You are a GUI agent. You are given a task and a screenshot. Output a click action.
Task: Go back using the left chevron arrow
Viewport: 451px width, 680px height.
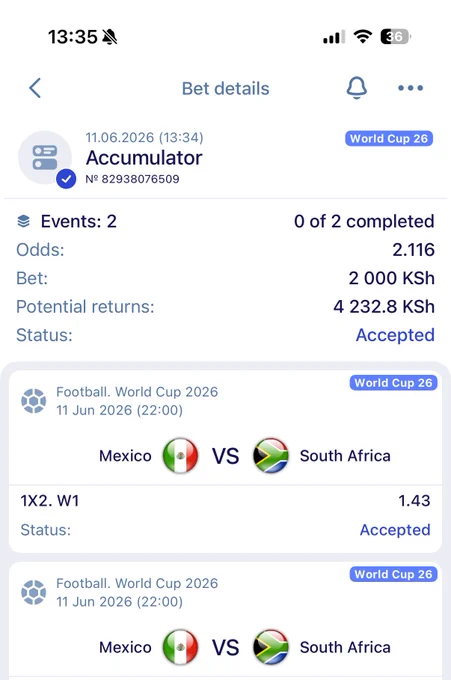35,88
